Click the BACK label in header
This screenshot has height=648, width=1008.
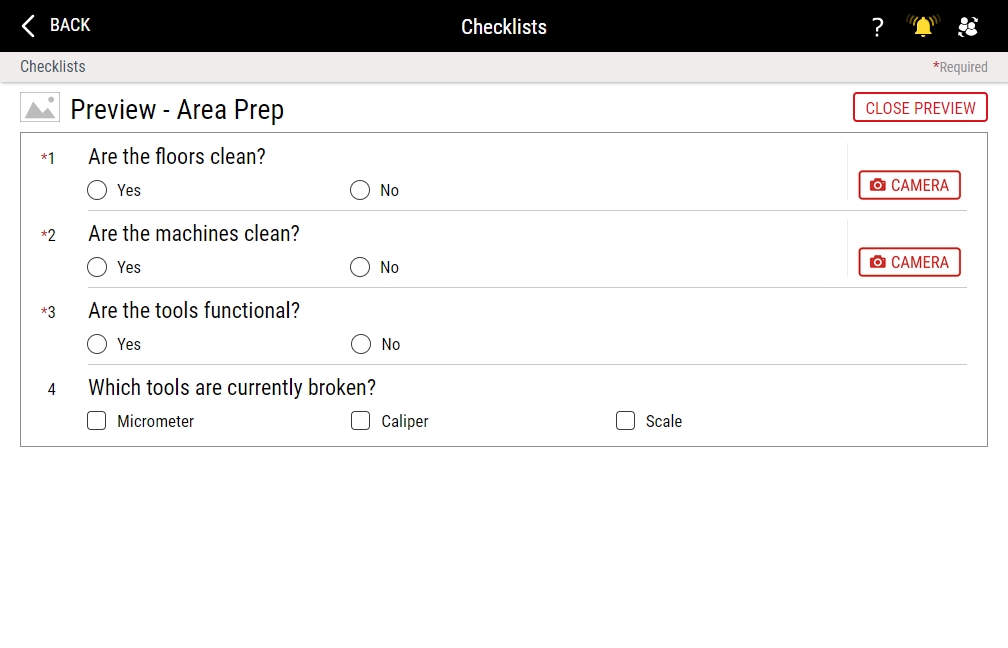[x=70, y=25]
